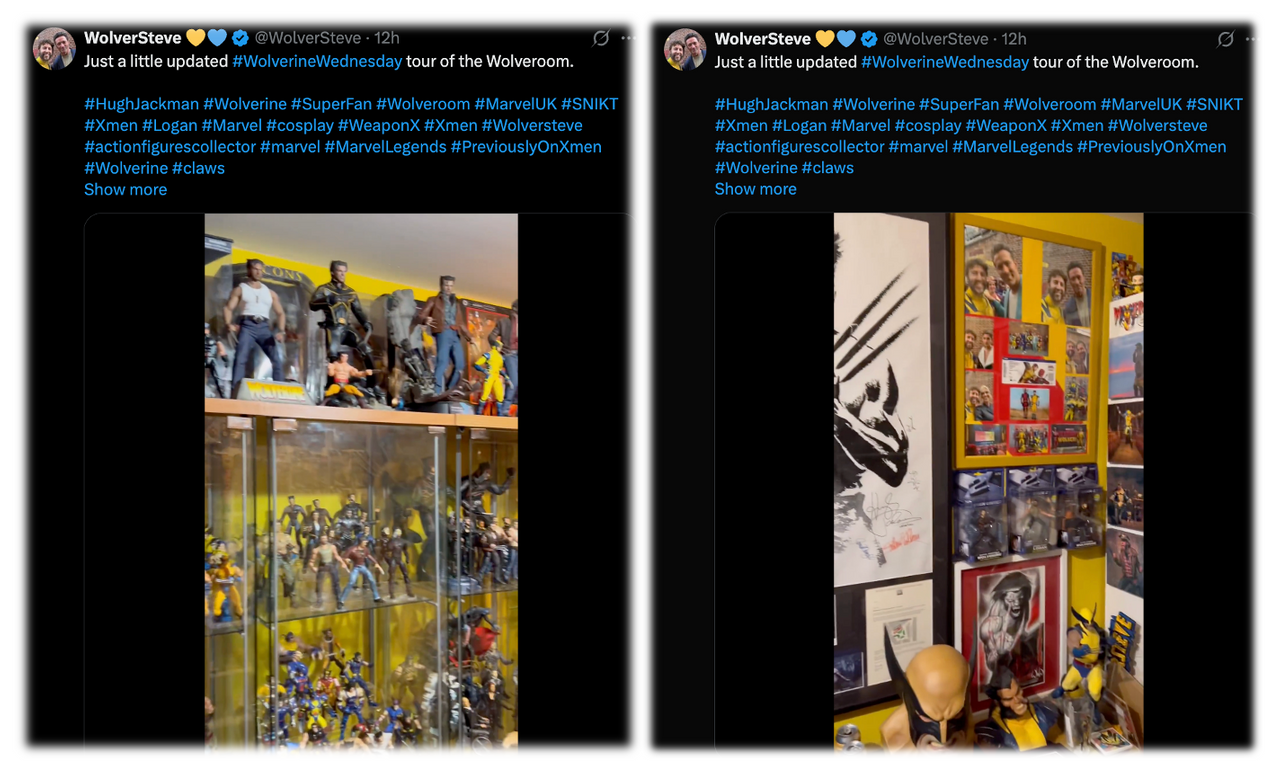Expand right tweet text with Show more
Screen dimensions: 1280x773
[x=755, y=189]
